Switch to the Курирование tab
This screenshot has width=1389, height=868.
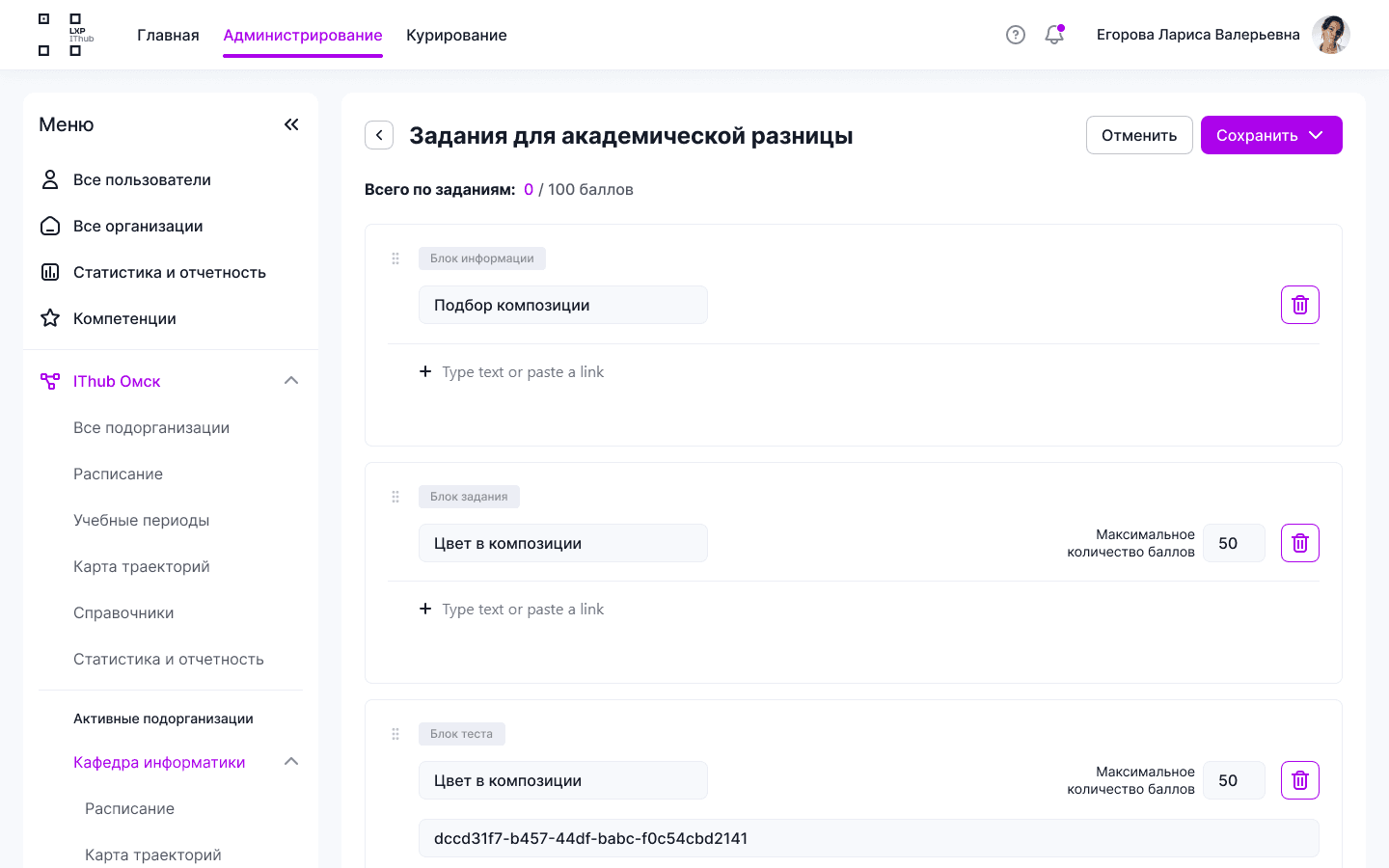pos(456,35)
